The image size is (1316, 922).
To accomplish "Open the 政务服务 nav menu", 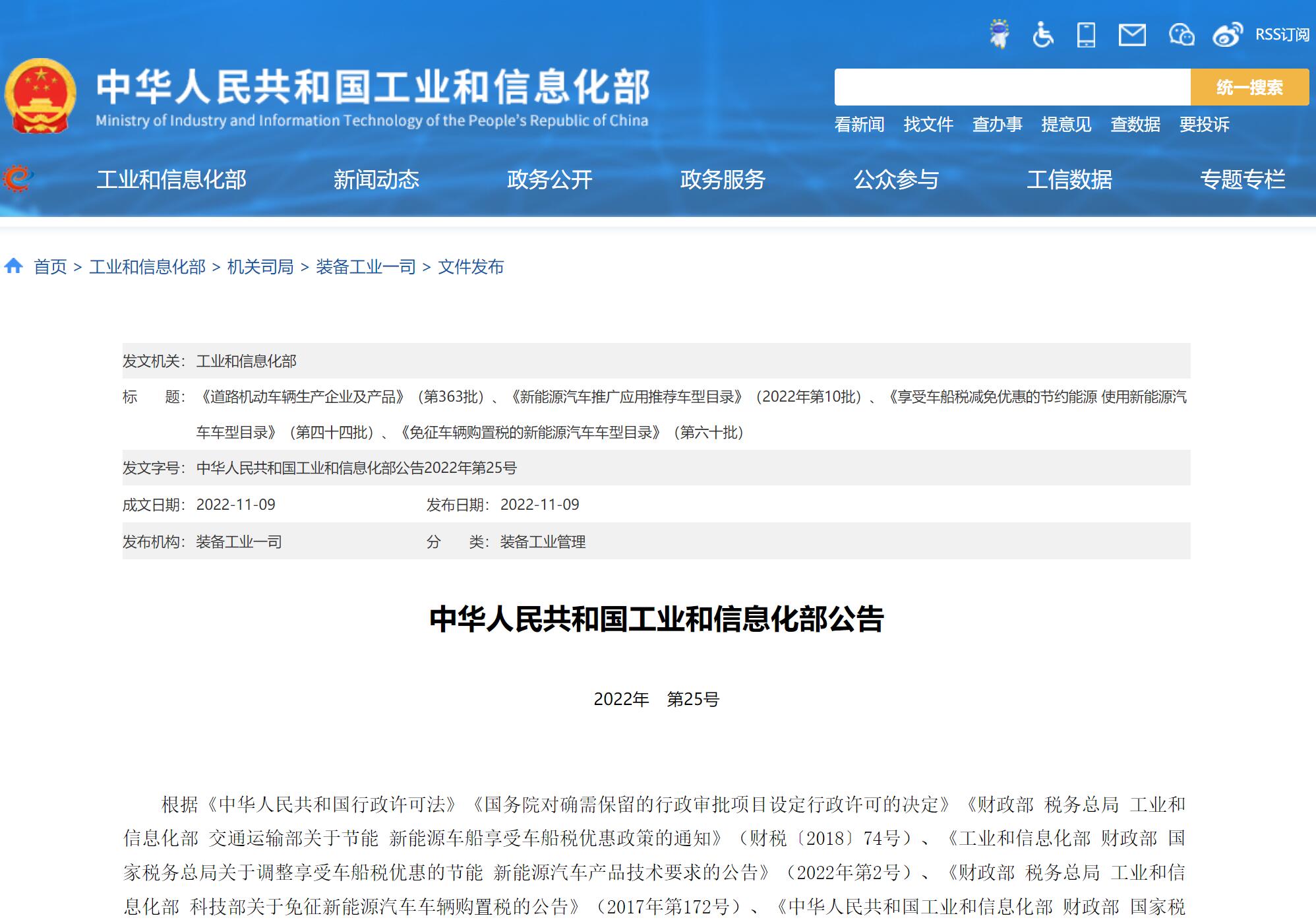I will [723, 179].
